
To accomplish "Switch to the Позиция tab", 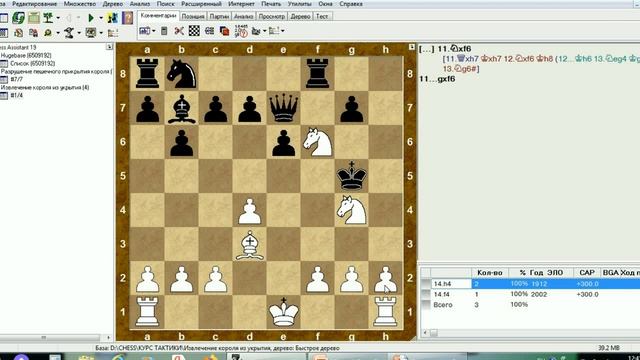I will coord(193,16).
